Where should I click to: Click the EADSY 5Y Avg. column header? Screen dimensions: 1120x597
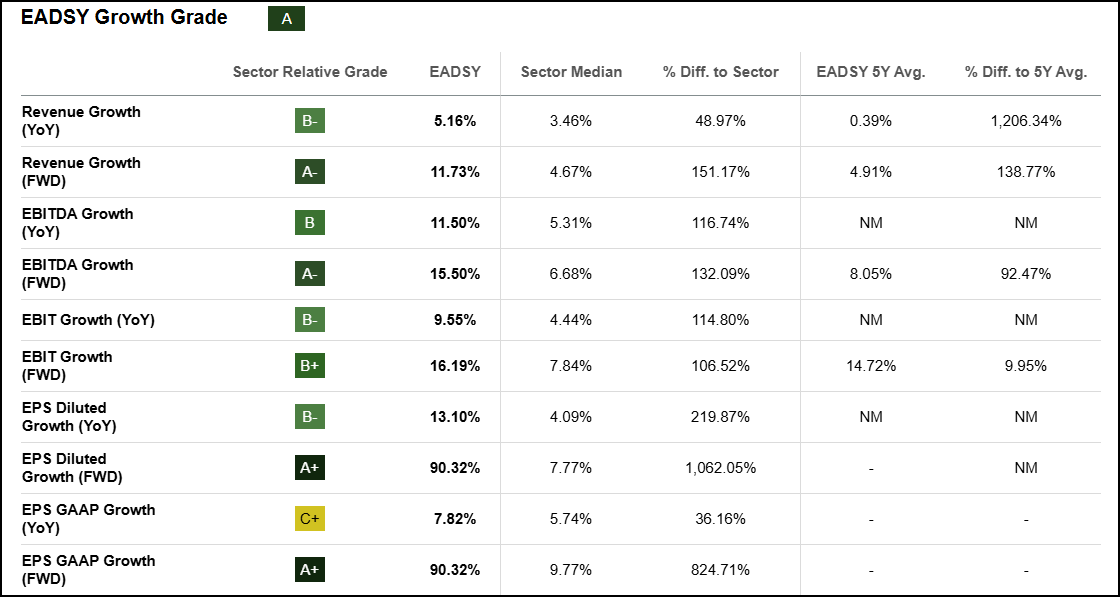[870, 72]
